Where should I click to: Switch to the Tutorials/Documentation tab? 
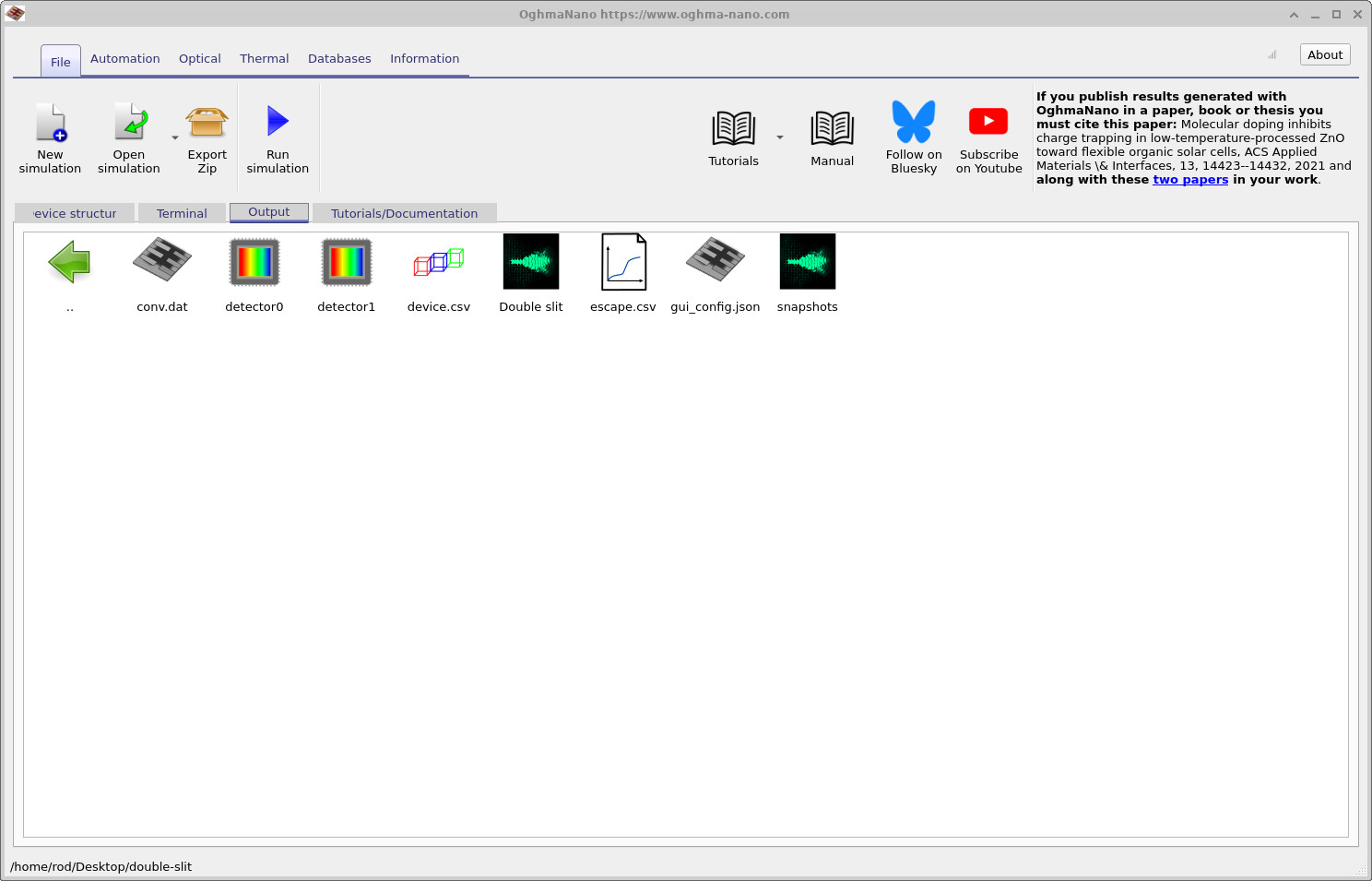coord(404,212)
